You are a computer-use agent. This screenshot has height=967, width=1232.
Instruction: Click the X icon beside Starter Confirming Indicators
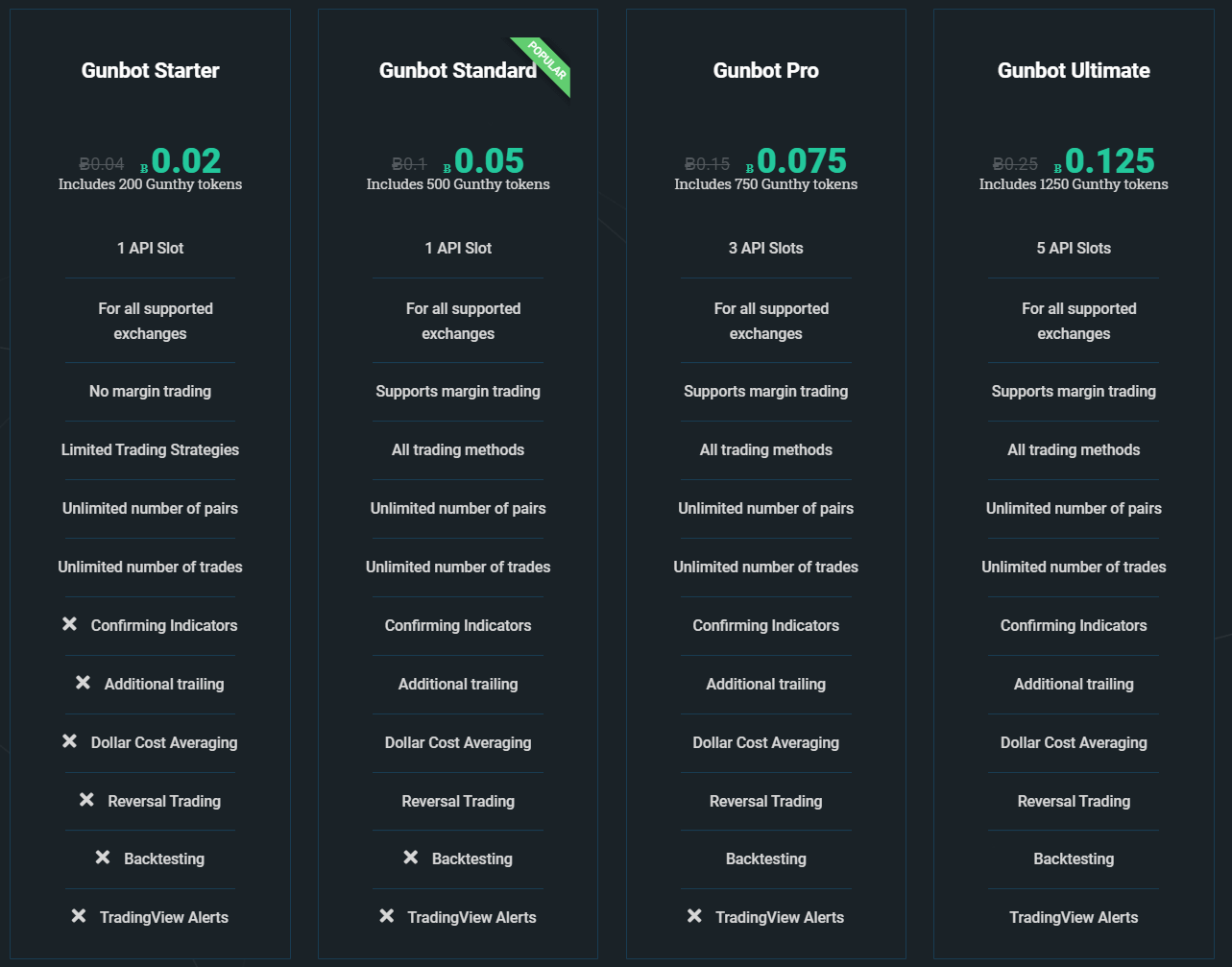pos(69,624)
